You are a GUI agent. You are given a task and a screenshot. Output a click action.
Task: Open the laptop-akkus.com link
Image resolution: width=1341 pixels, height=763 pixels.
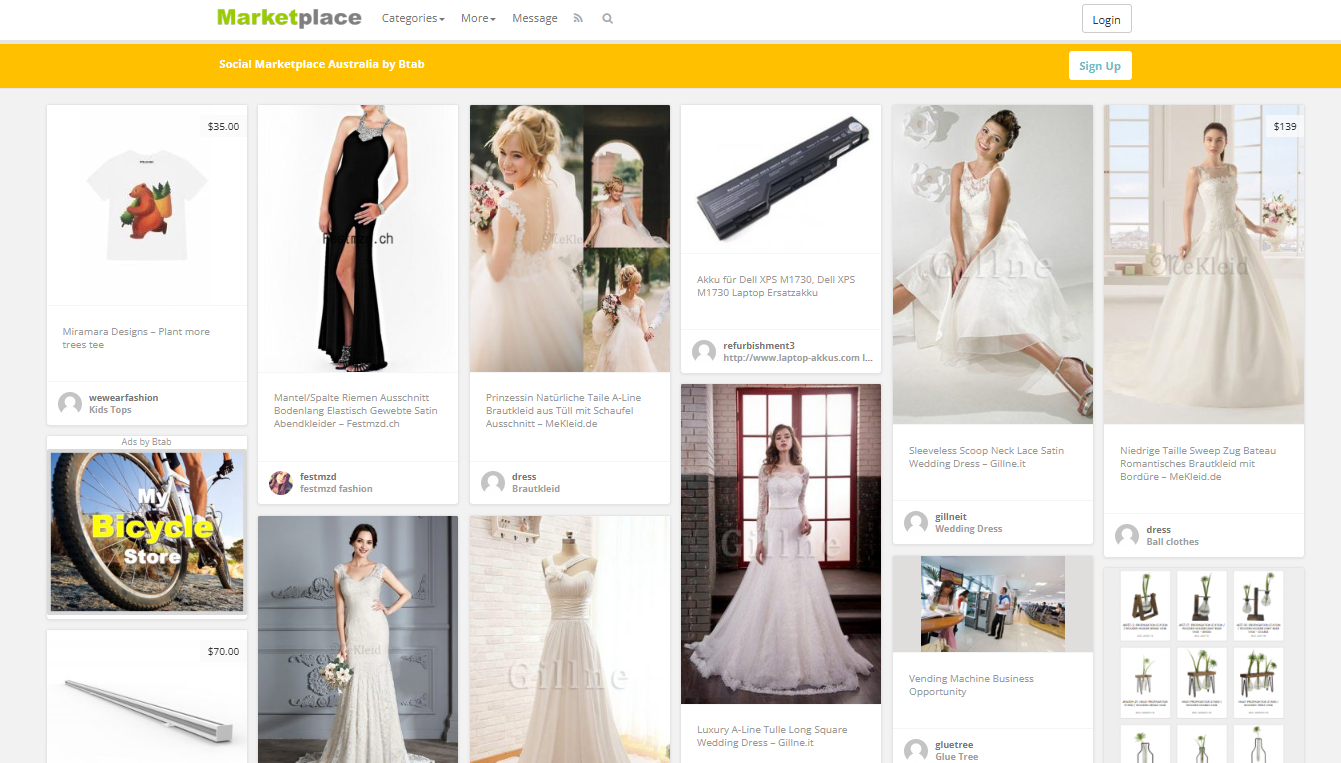click(x=797, y=357)
